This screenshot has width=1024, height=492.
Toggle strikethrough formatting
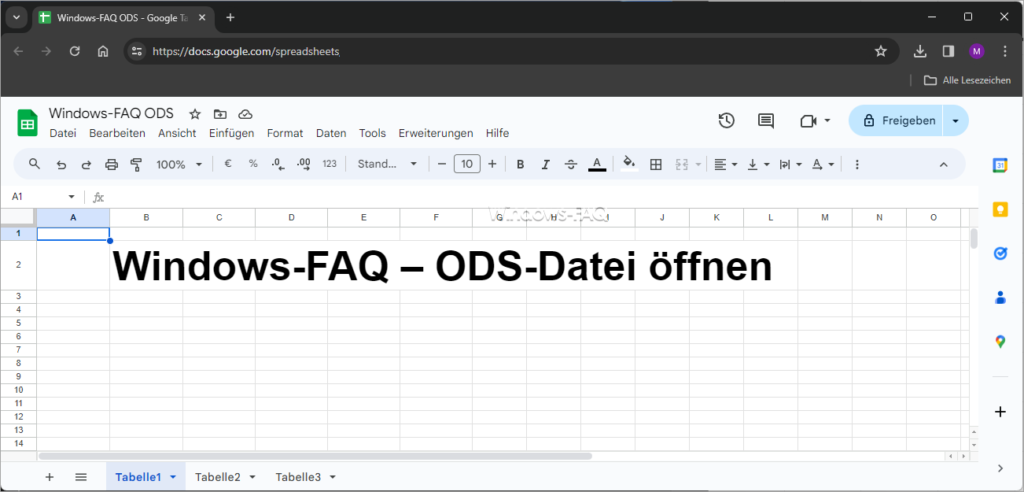point(571,165)
